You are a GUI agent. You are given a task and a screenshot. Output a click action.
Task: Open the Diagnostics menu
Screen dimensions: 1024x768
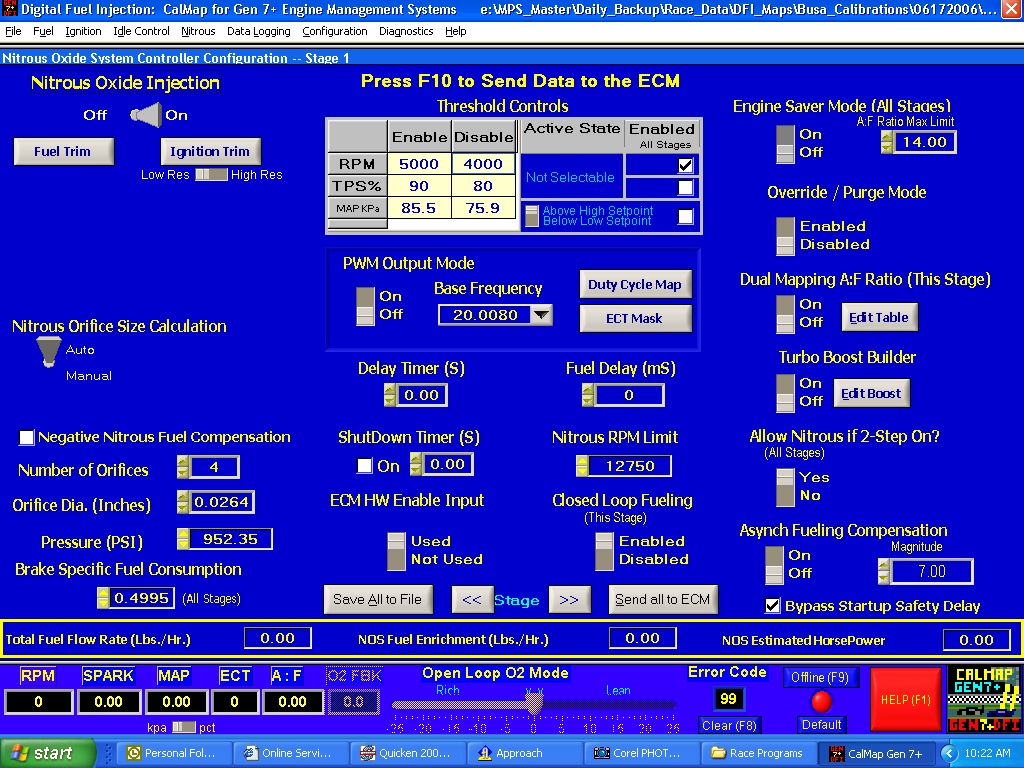406,31
